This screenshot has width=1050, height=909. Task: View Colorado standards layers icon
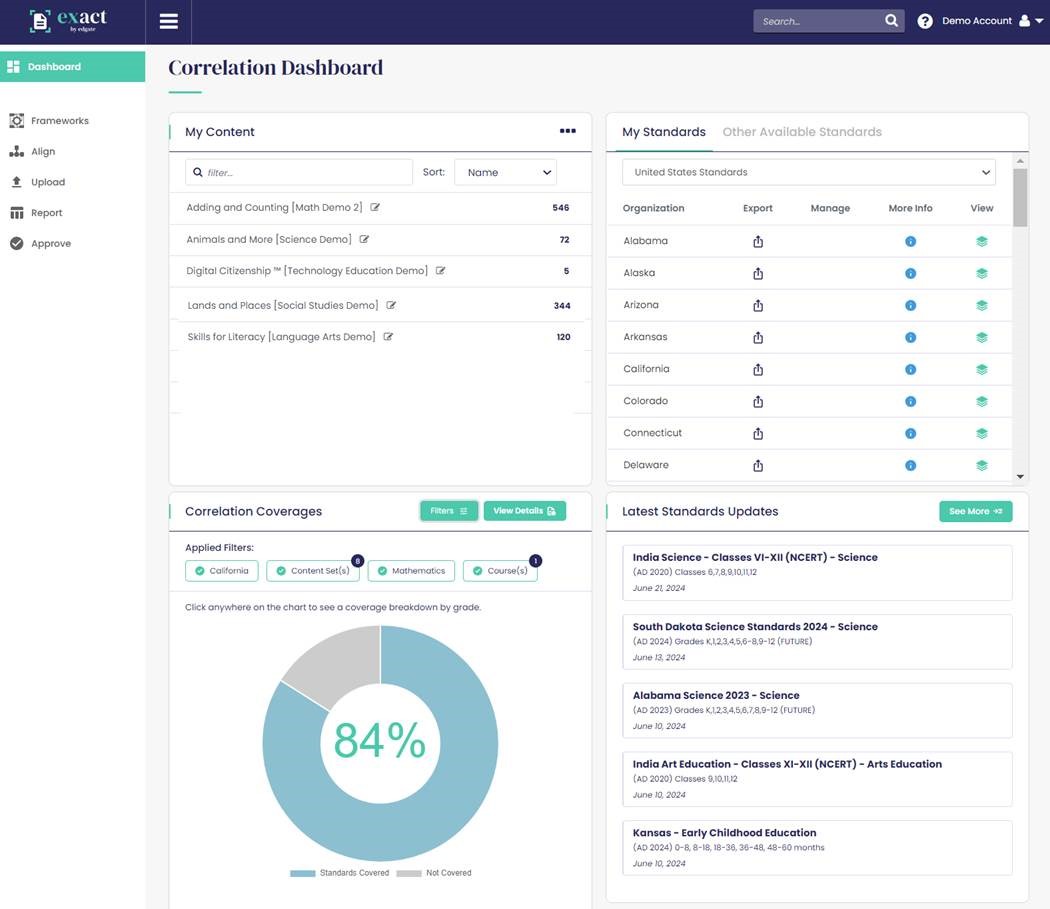coord(982,401)
